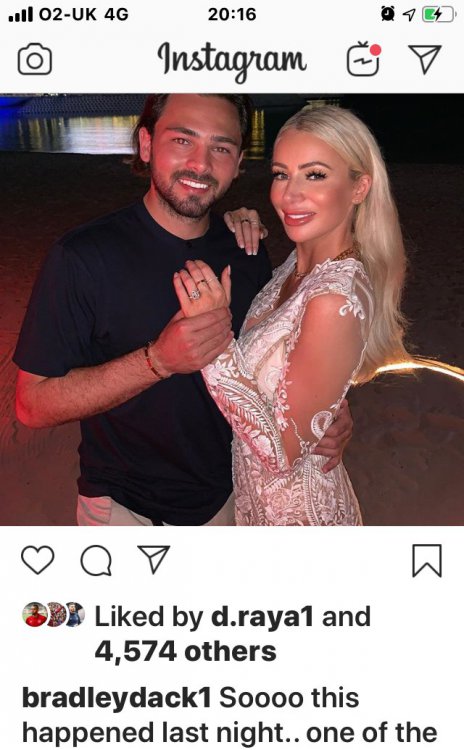Screen dimensions: 464x750
Task: Tap the battery charging status icon
Action: click(438, 15)
